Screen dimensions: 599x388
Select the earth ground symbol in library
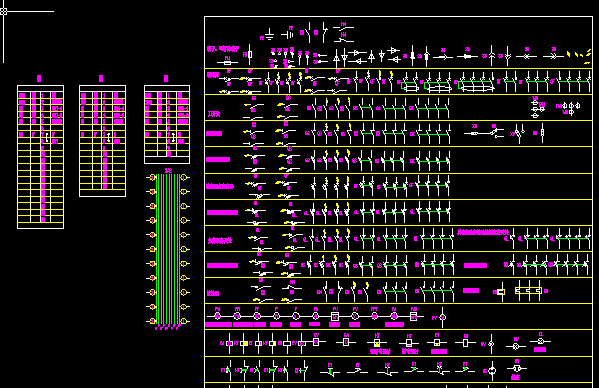(269, 34)
